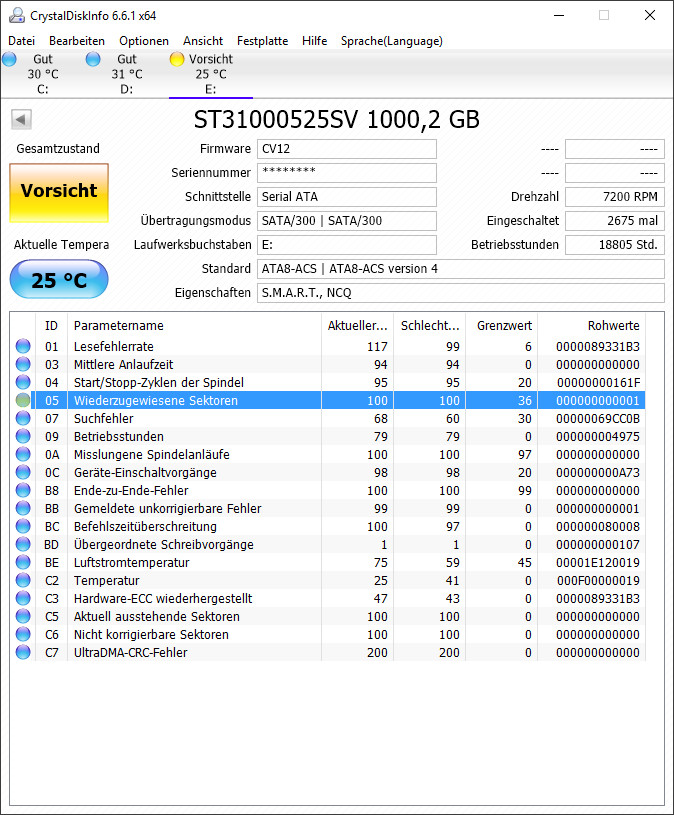The image size is (674, 815).
Task: Select the Wiederzugewiesene Sektoren row text
Action: click(156, 401)
